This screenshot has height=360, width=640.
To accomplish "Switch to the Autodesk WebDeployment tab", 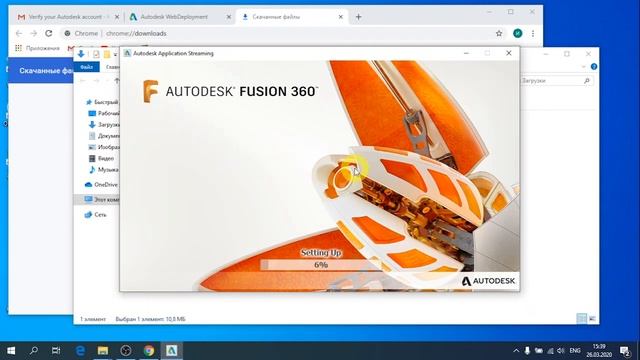I will click(x=175, y=17).
